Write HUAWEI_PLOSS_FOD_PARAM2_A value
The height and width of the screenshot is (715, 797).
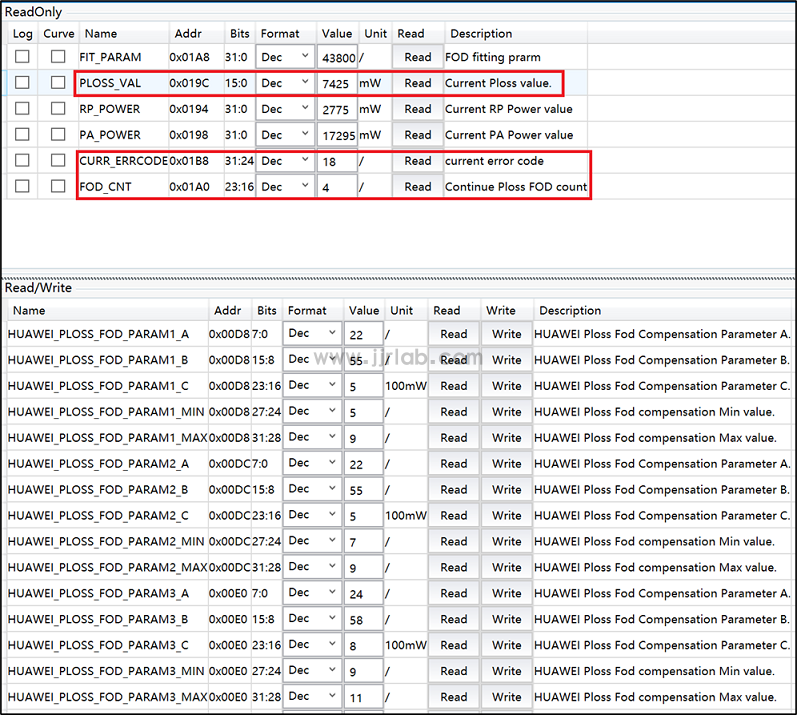[x=506, y=463]
